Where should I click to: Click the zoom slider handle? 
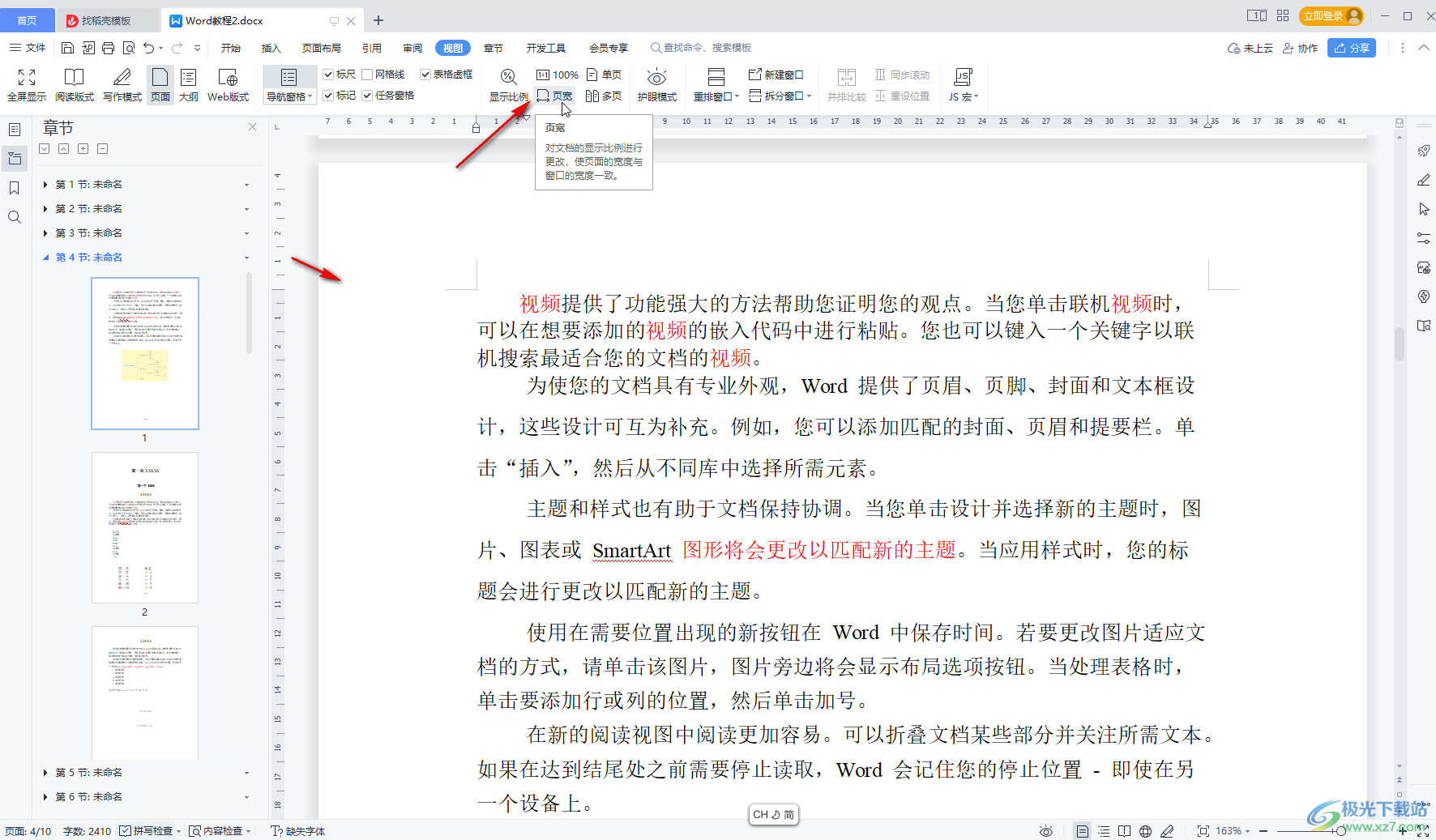coord(1340,831)
